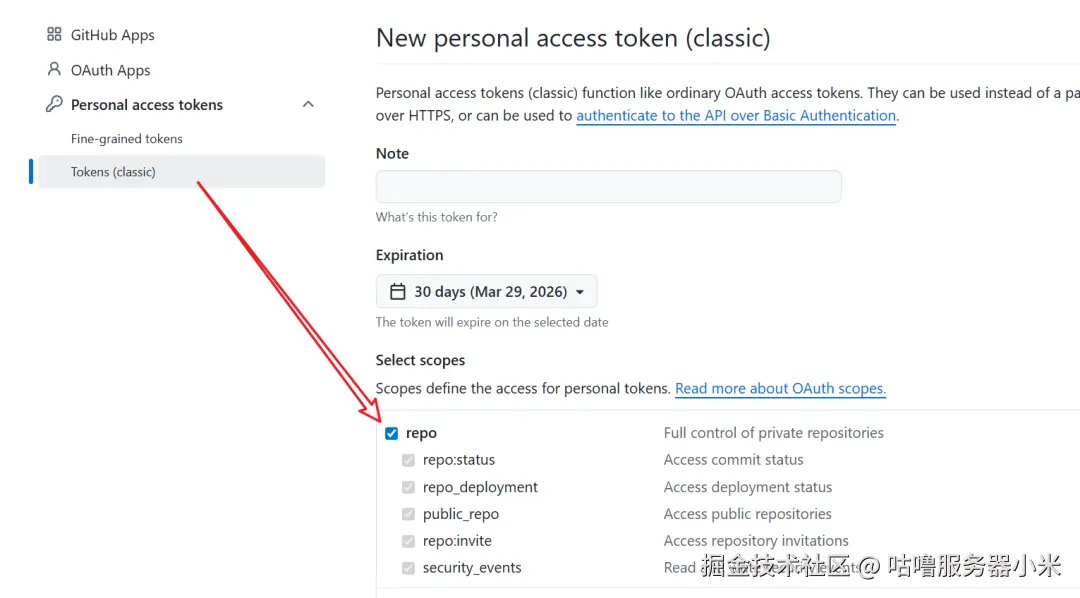Click the GitHub Apps grid icon
Image resolution: width=1080 pixels, height=598 pixels.
tap(54, 35)
